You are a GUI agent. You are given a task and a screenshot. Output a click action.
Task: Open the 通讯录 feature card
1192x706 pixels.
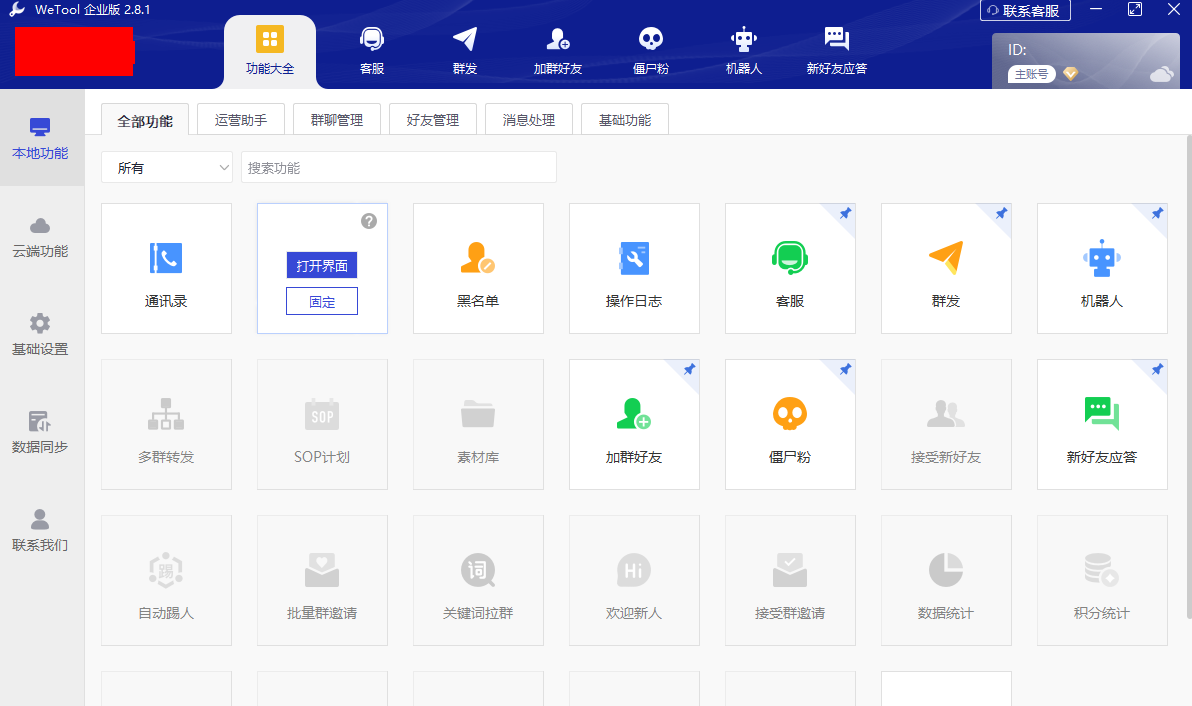pos(166,268)
